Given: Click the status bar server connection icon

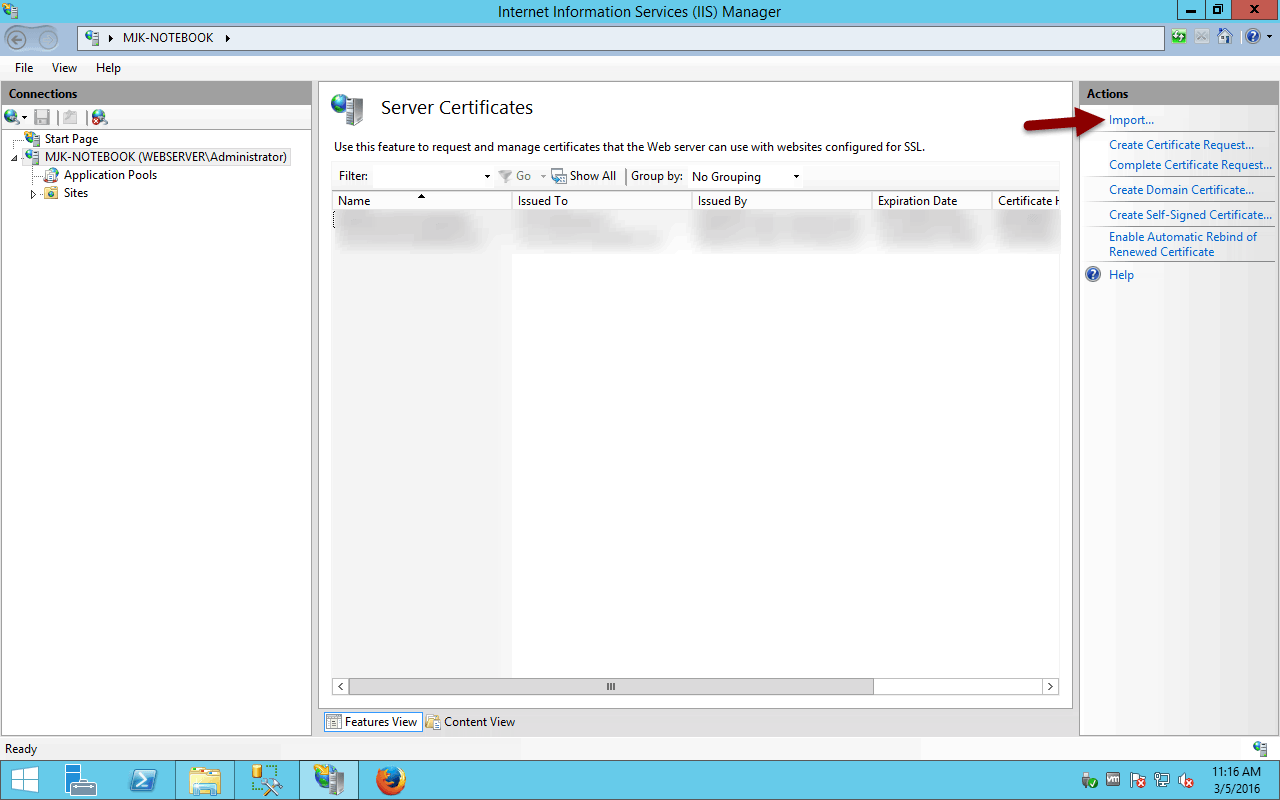Looking at the screenshot, I should (x=1260, y=748).
